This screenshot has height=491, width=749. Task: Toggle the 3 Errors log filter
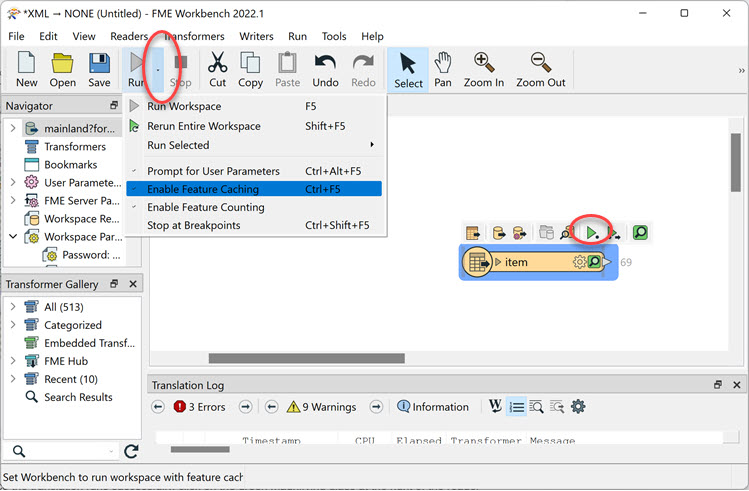tap(200, 407)
